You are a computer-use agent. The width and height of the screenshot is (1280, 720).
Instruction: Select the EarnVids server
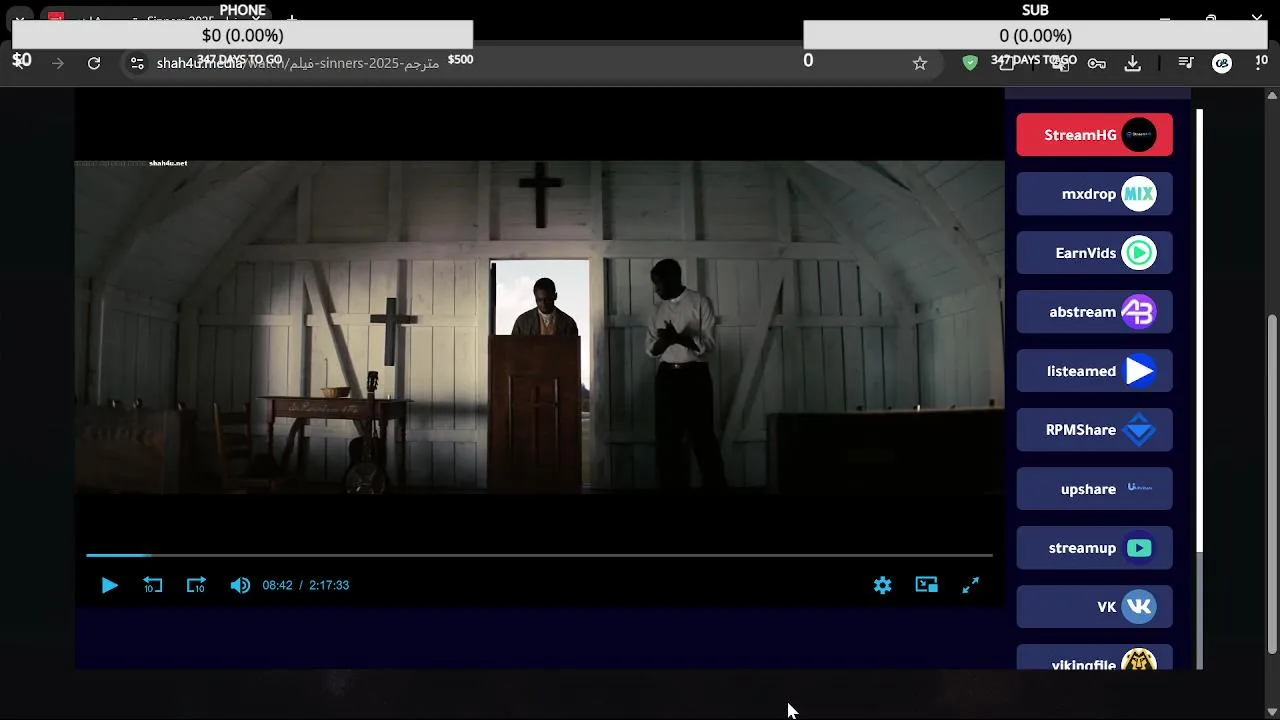[x=1094, y=253]
